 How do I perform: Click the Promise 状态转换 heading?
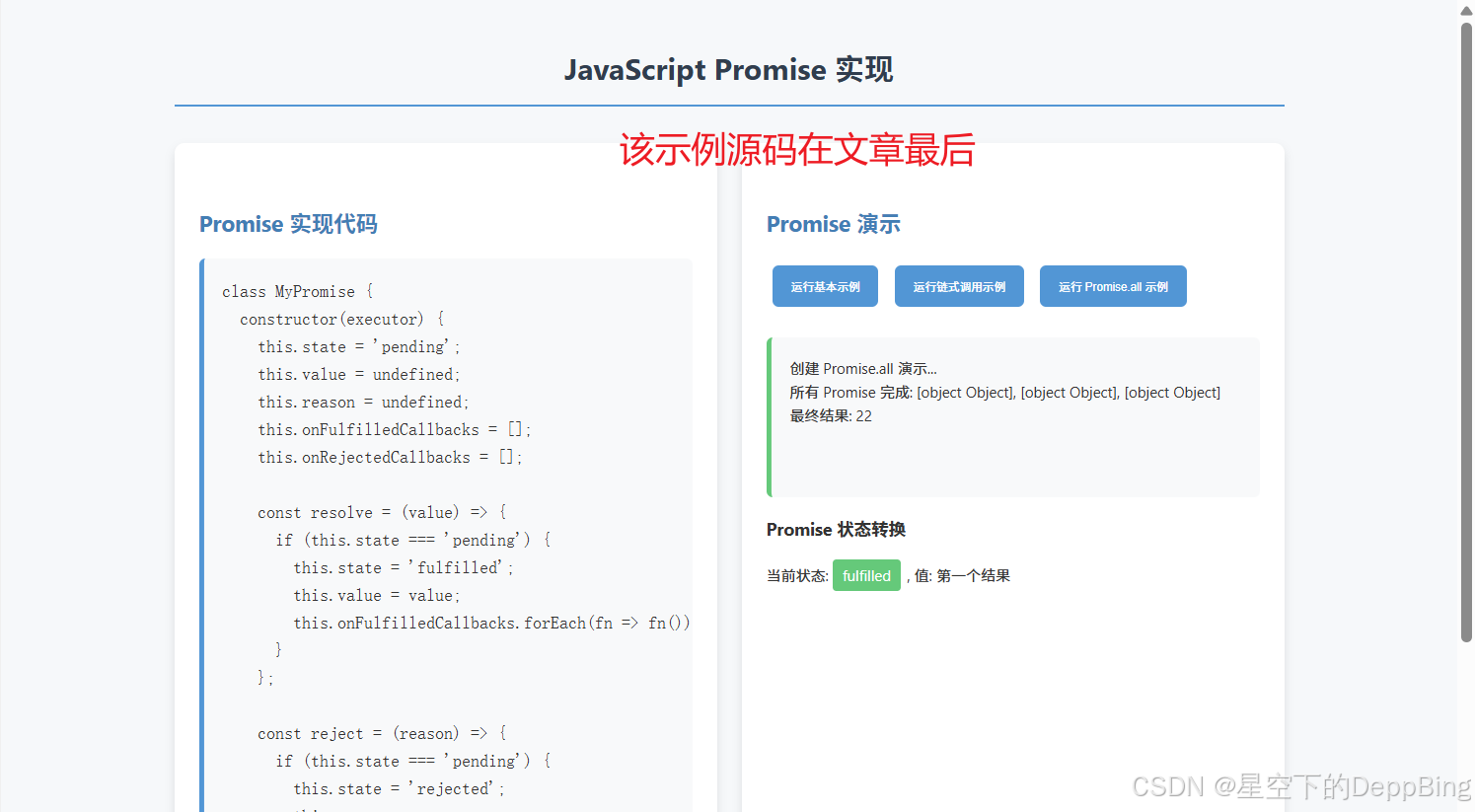click(x=836, y=530)
